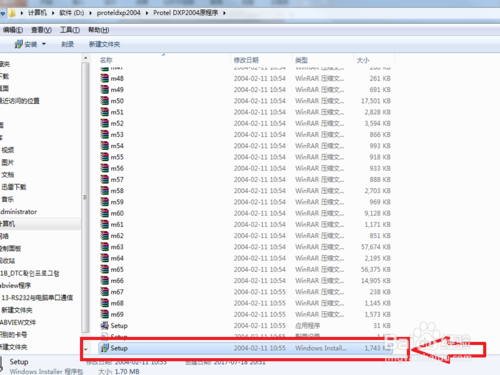Expand breadcrumb arrow after Protel DXP2004原程序

[x=224, y=13]
